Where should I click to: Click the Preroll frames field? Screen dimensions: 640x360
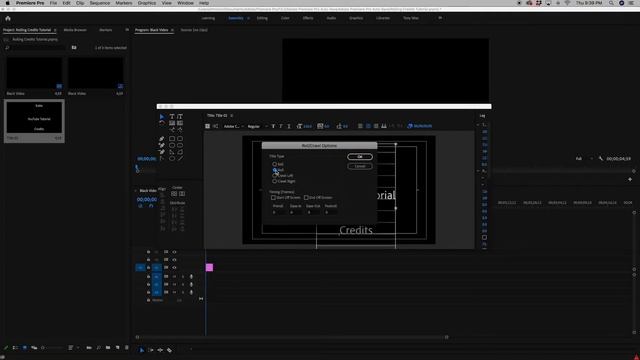tap(278, 212)
